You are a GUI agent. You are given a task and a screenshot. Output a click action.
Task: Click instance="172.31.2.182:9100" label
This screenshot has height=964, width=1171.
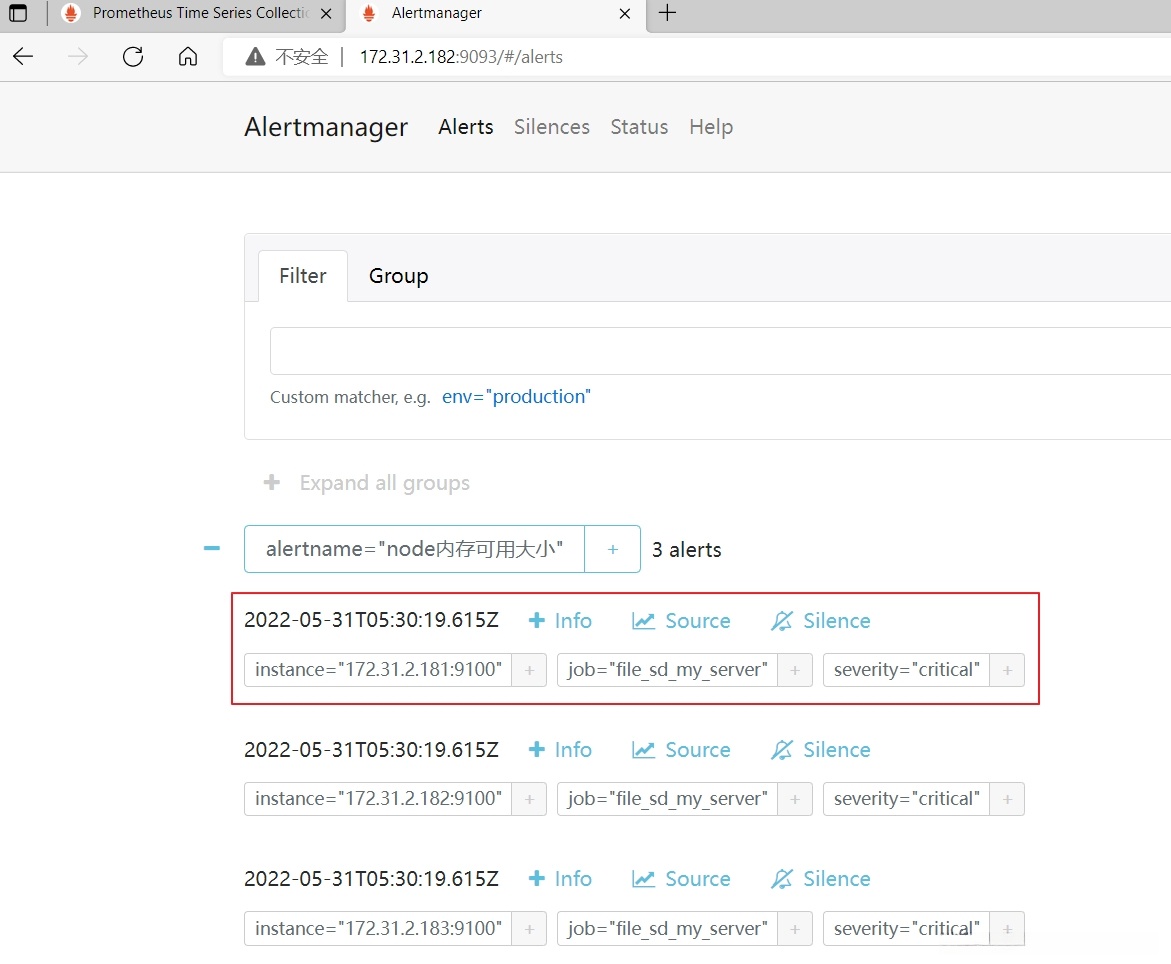click(x=378, y=799)
